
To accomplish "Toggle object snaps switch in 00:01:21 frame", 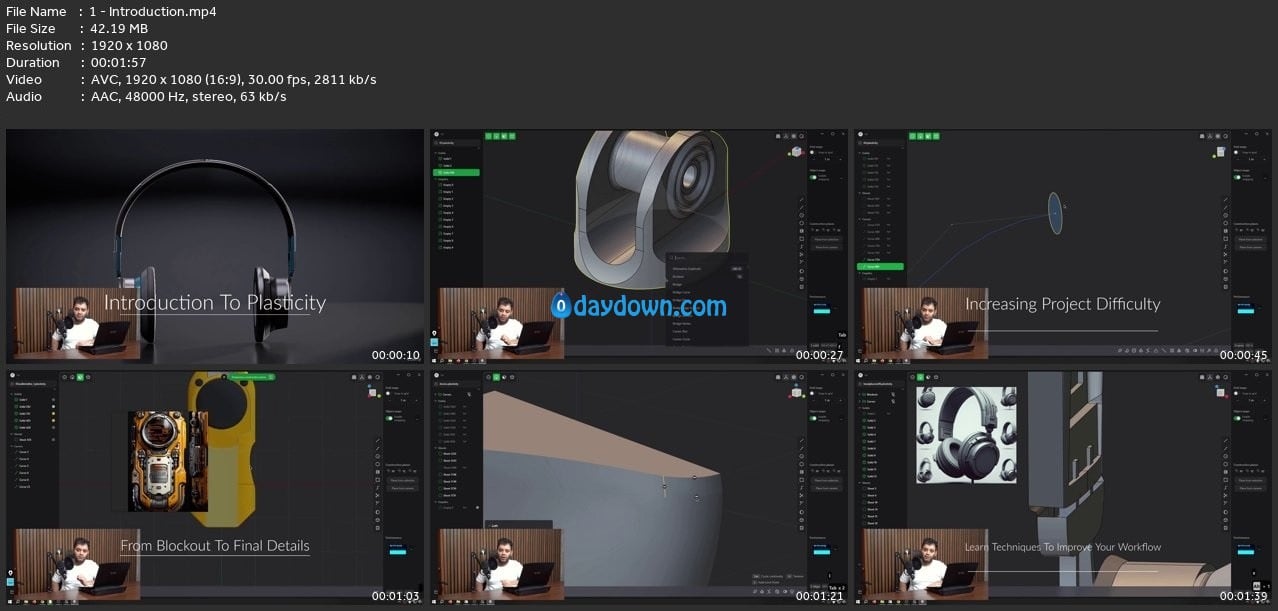I will (x=814, y=419).
